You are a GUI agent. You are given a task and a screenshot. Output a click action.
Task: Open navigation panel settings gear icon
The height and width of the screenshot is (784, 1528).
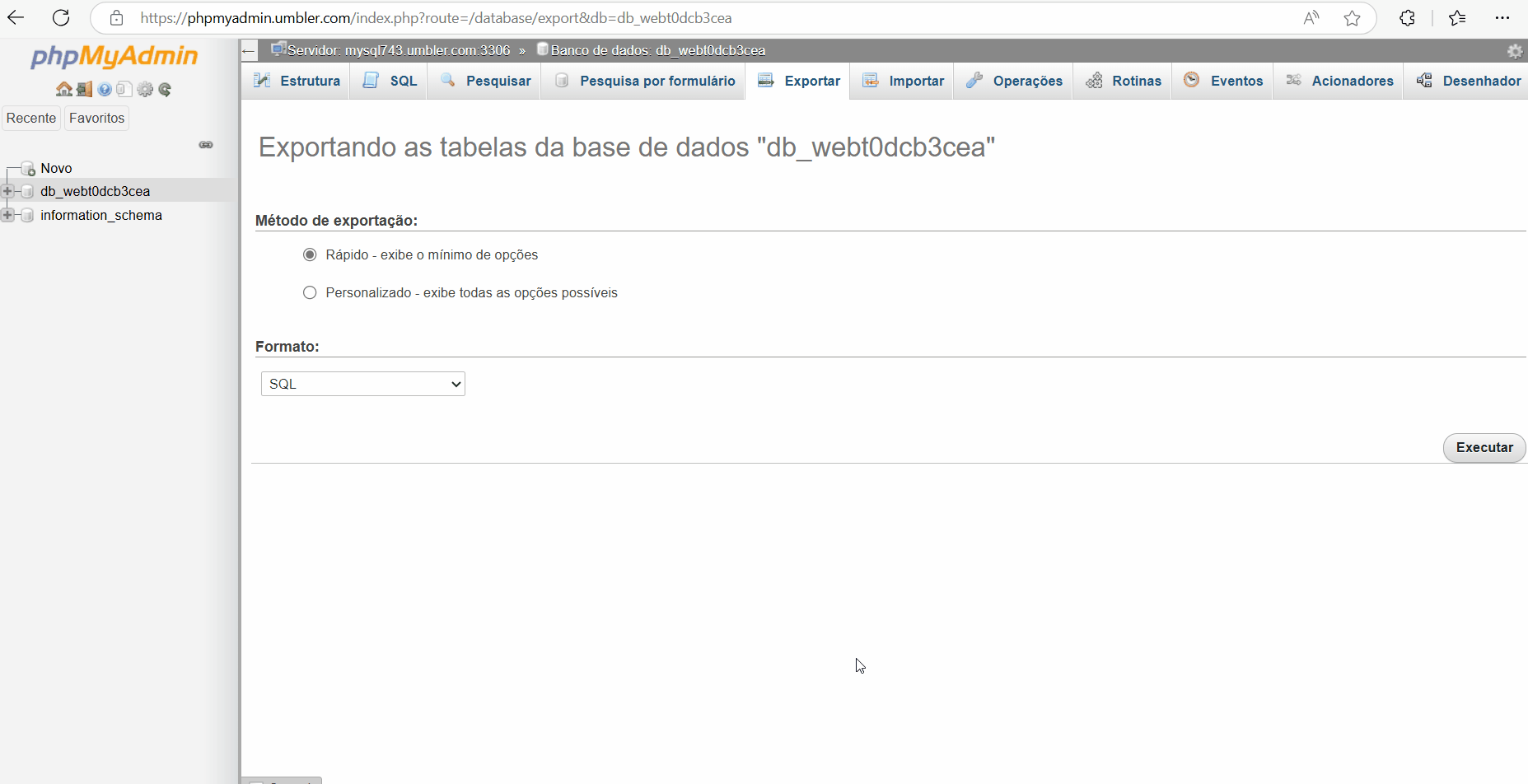point(145,89)
